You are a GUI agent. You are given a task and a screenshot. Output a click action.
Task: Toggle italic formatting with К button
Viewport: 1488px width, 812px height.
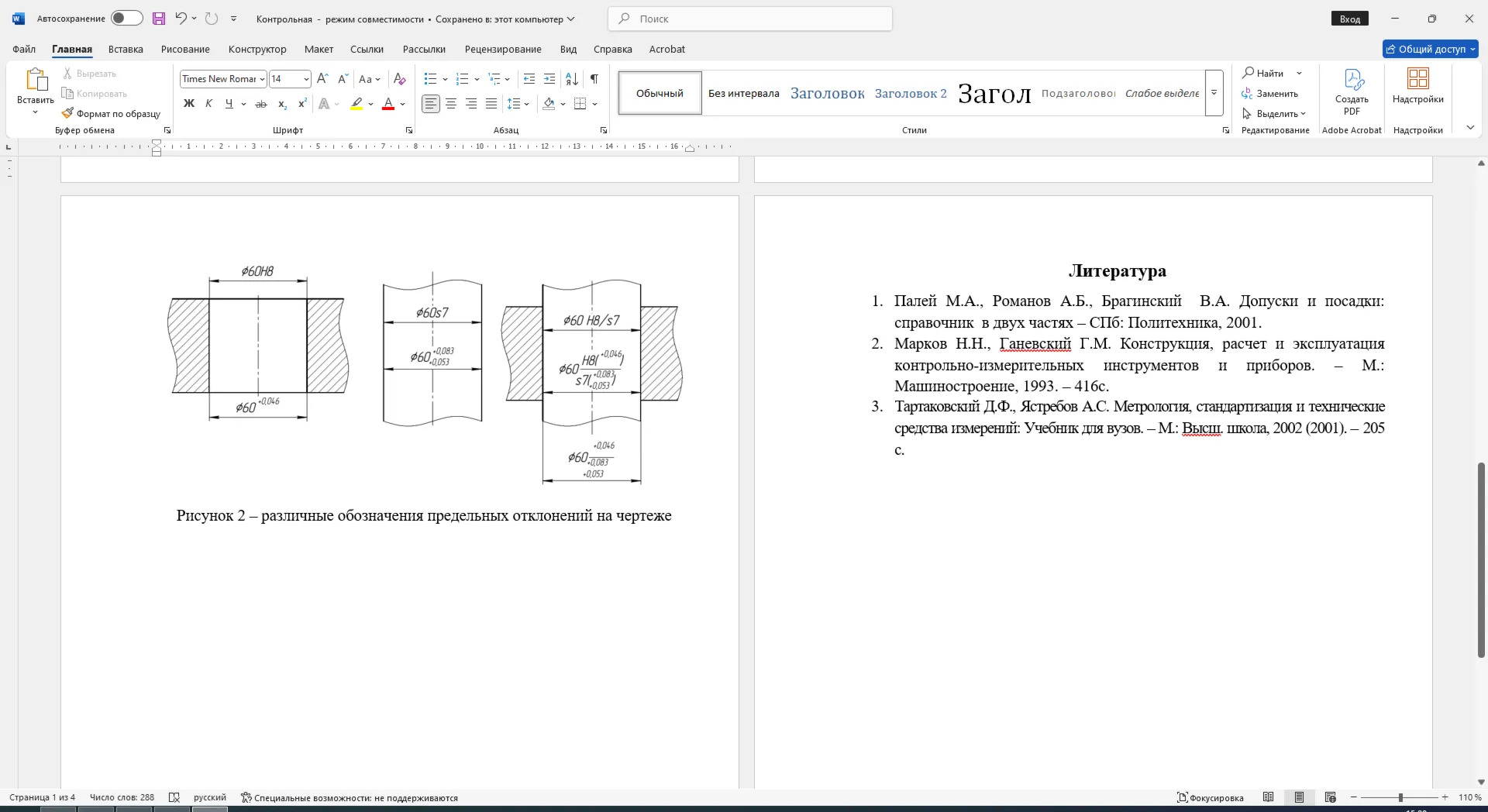click(208, 104)
